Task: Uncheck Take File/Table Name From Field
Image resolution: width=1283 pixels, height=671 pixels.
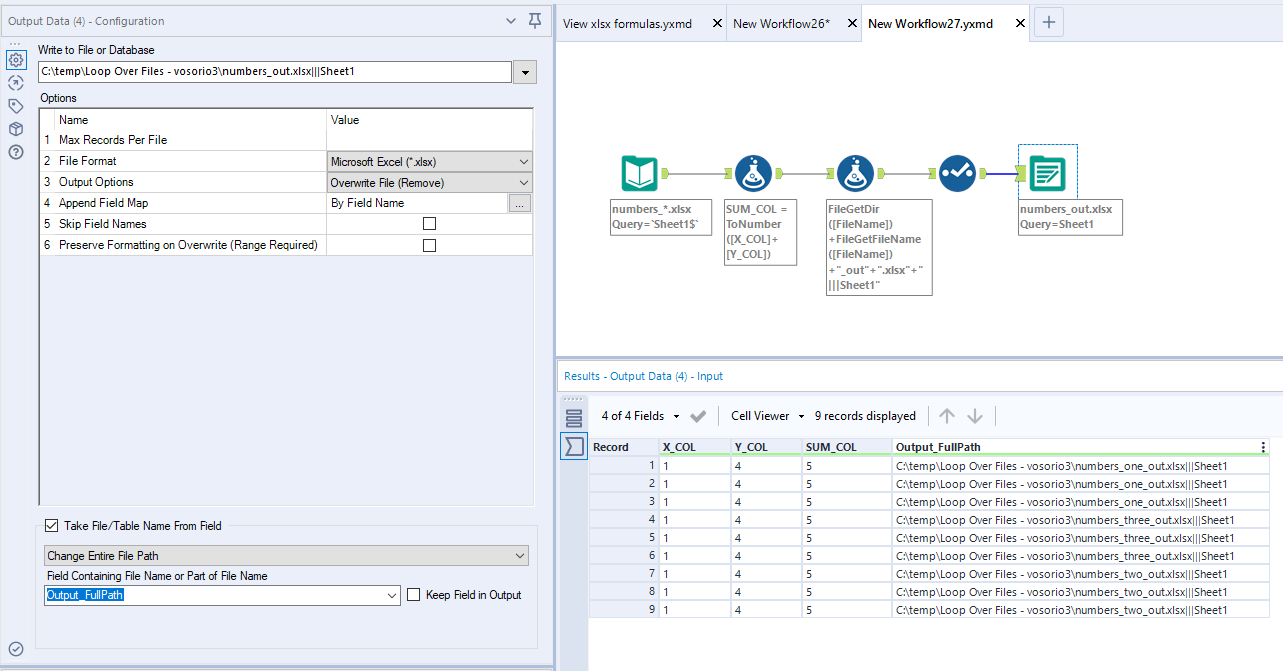Action: click(x=52, y=526)
